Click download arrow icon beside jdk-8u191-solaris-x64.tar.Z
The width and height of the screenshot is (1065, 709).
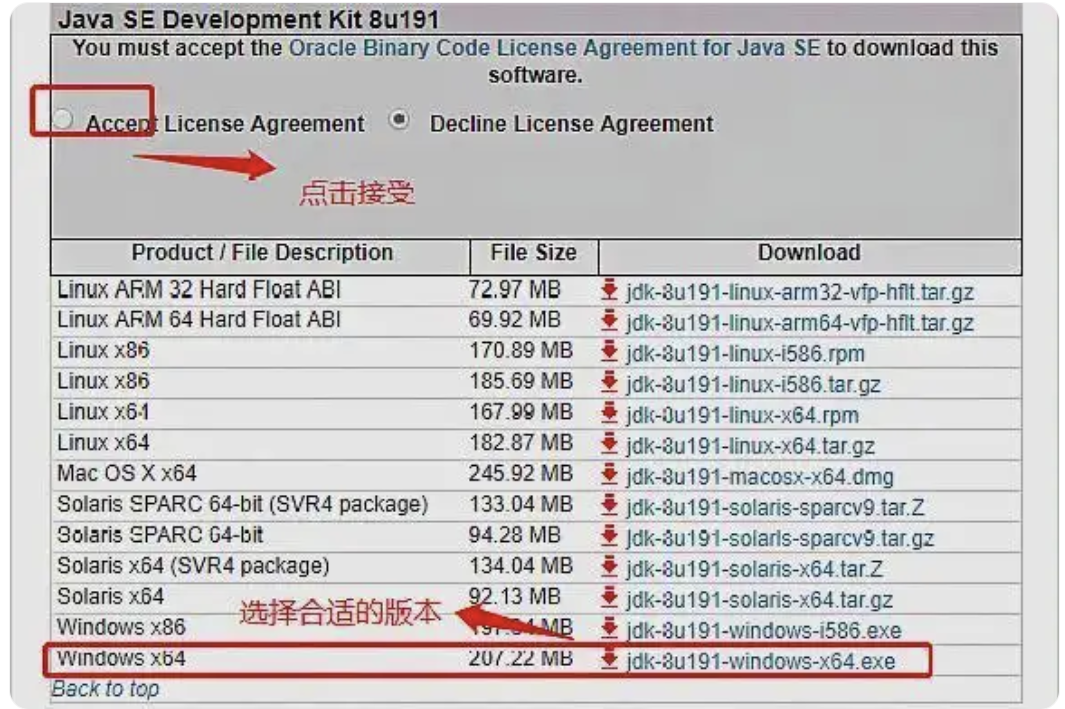click(609, 567)
